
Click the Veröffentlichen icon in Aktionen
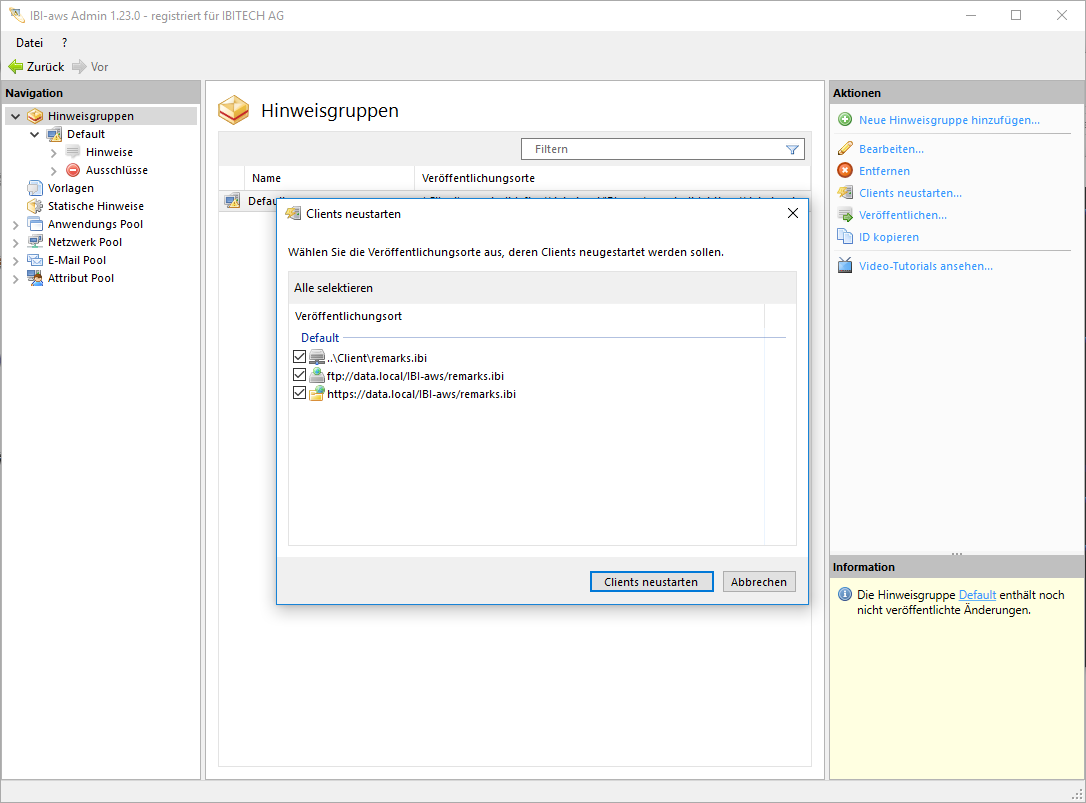[x=845, y=215]
